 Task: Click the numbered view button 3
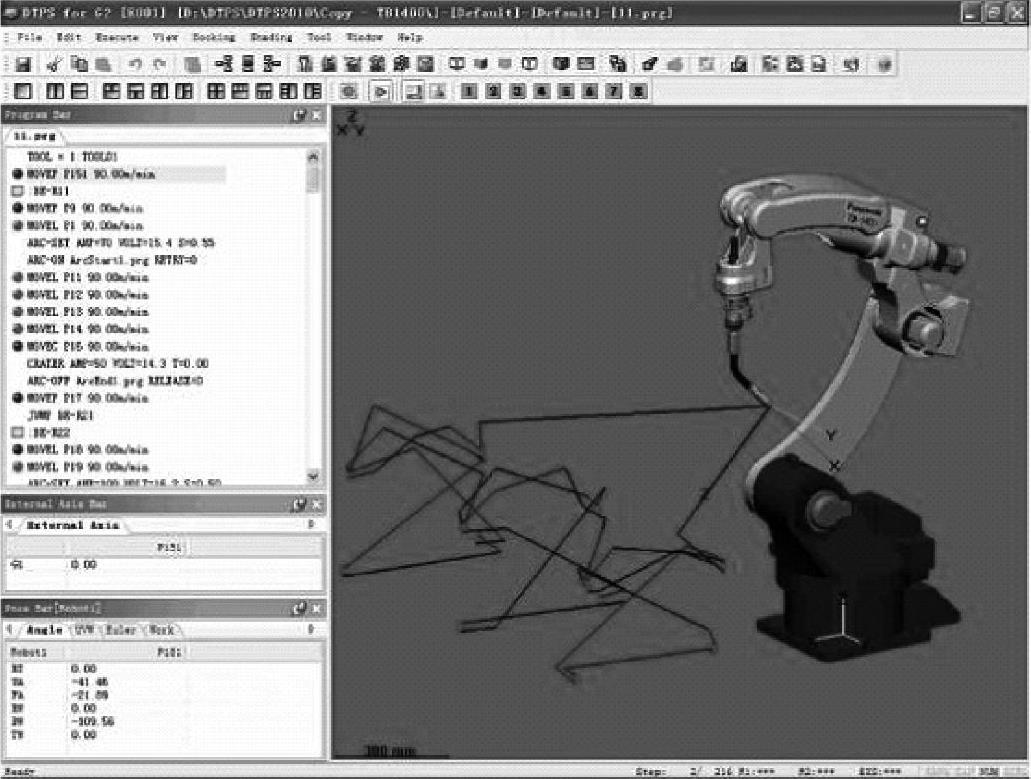click(x=517, y=91)
